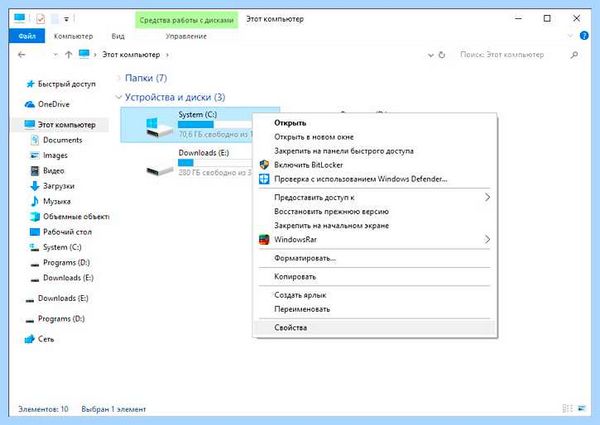
Task: Click Этот компьютер in the address breadcrumb
Action: [131, 55]
